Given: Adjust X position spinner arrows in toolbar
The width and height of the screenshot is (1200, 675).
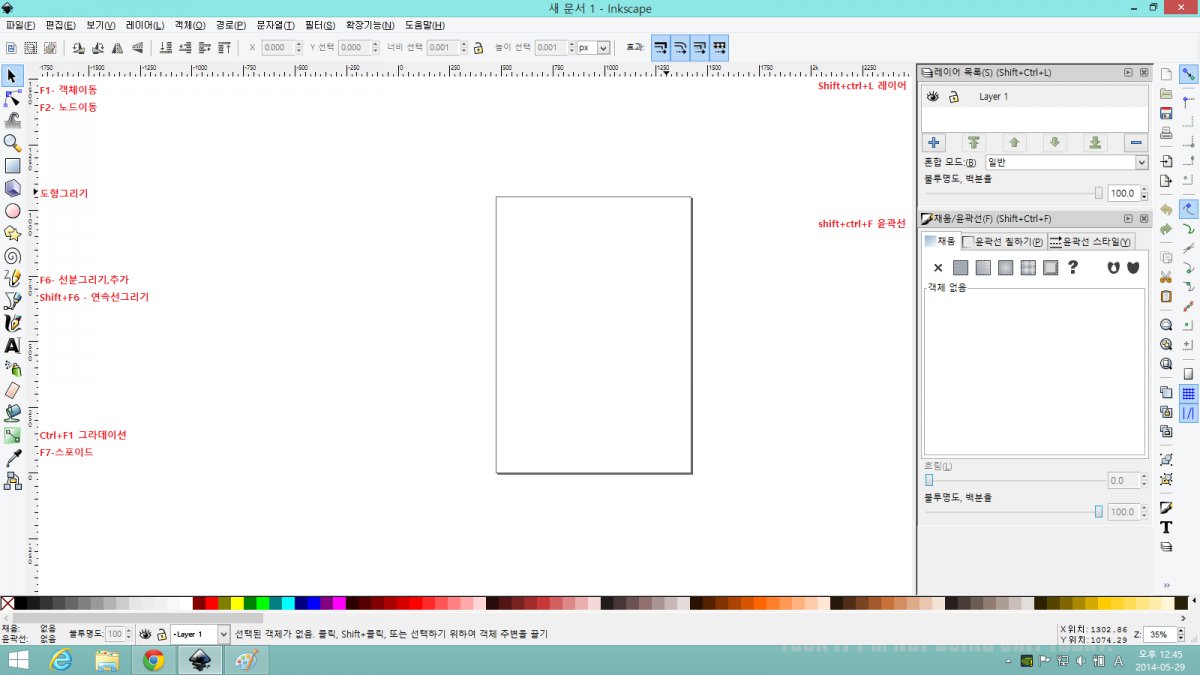Looking at the screenshot, I should [x=298, y=47].
